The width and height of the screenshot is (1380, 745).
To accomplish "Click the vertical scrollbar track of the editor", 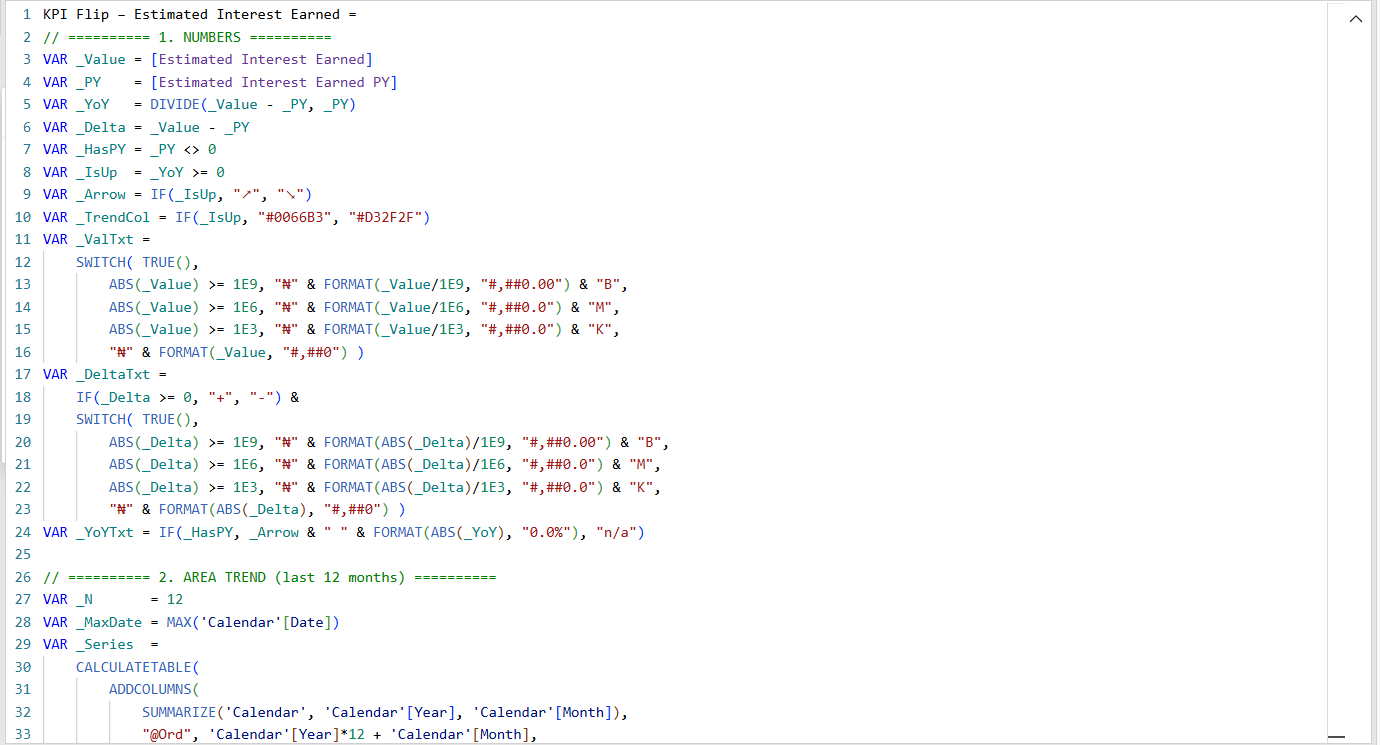I will 1336,370.
